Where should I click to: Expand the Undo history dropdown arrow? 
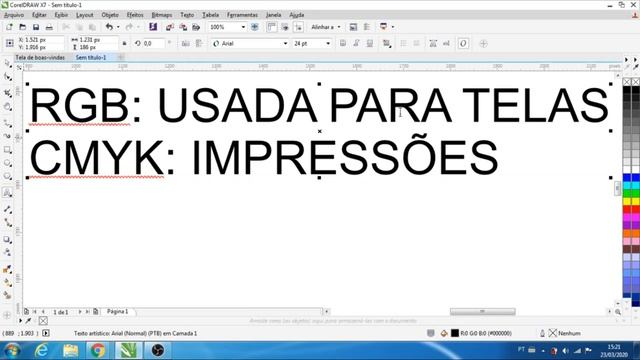pos(118,27)
